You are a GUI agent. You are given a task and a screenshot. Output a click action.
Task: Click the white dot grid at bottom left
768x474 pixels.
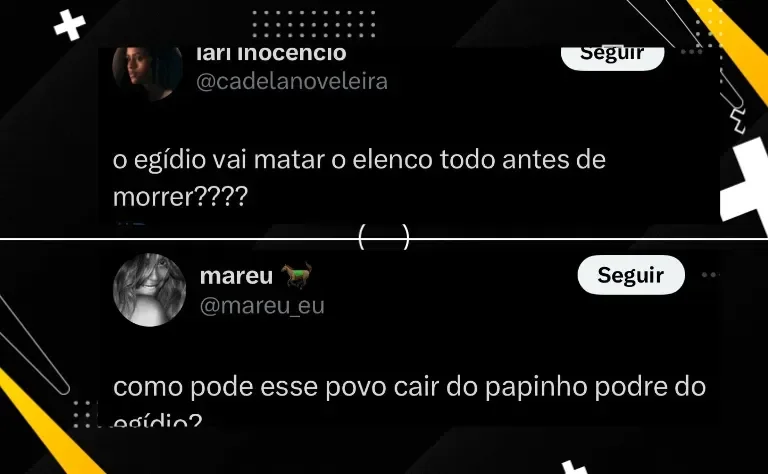pyautogui.click(x=83, y=414)
